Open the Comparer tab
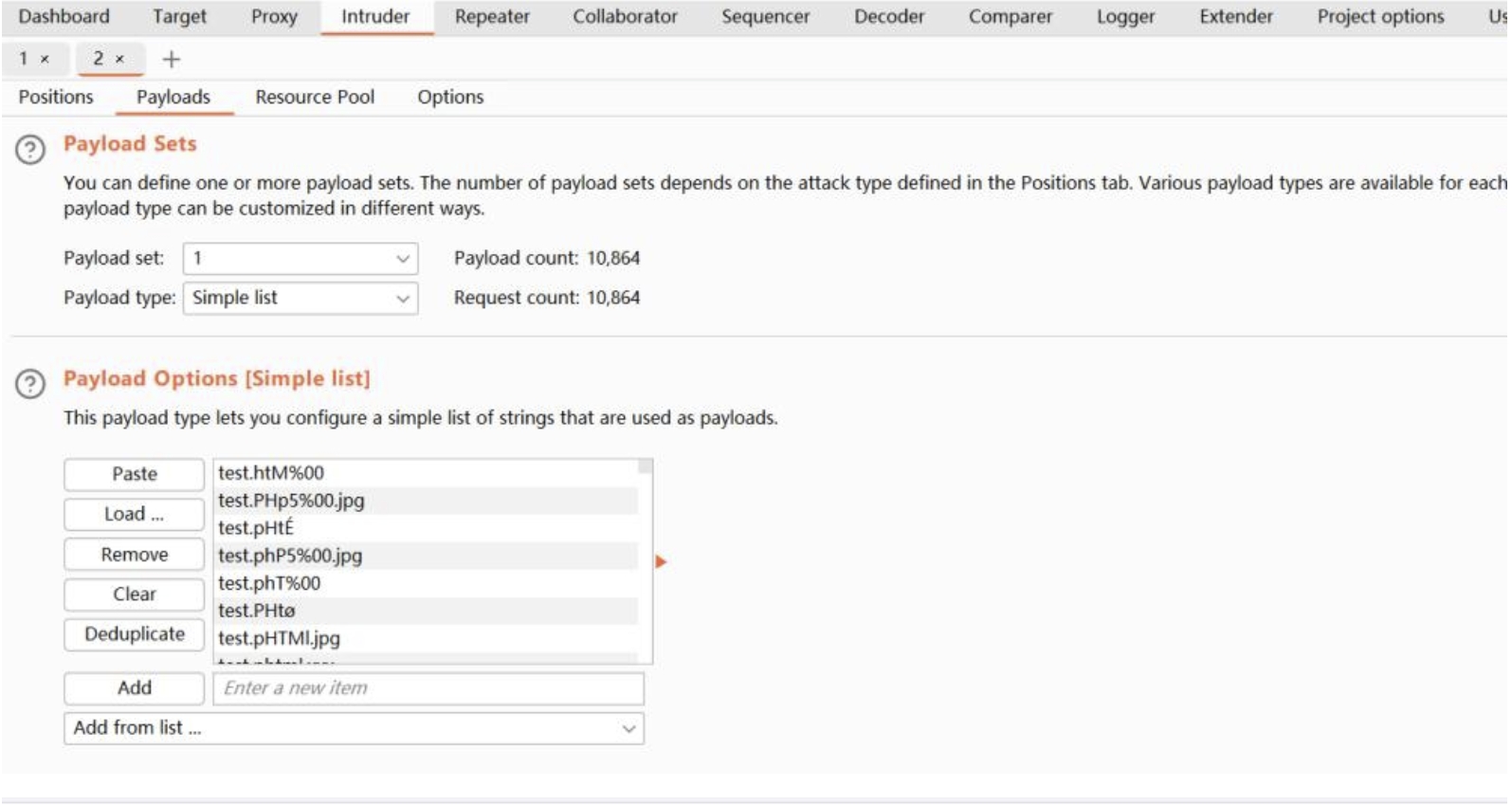Image resolution: width=1512 pixels, height=805 pixels. tap(1011, 16)
